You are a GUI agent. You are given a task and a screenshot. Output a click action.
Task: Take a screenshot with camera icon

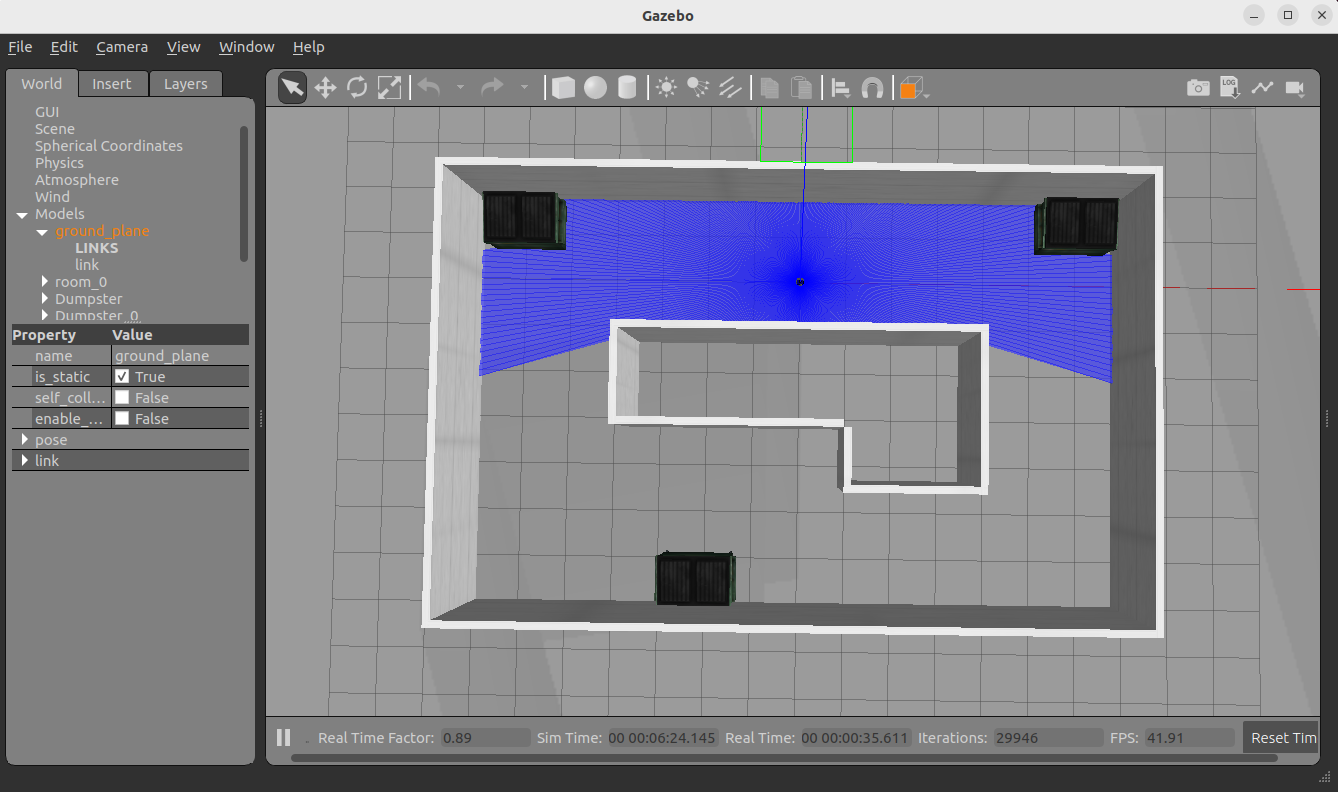(x=1198, y=88)
